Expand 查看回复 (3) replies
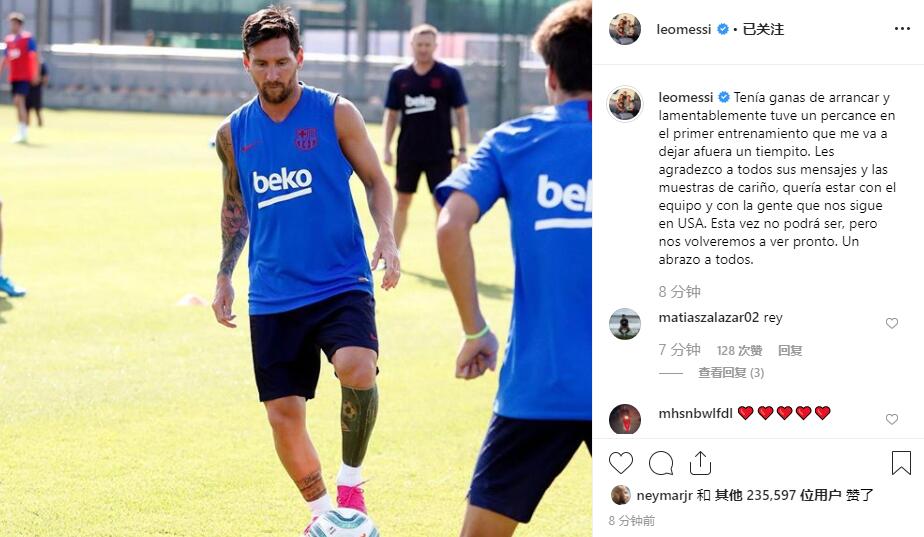This screenshot has height=537, width=924. pos(731,373)
